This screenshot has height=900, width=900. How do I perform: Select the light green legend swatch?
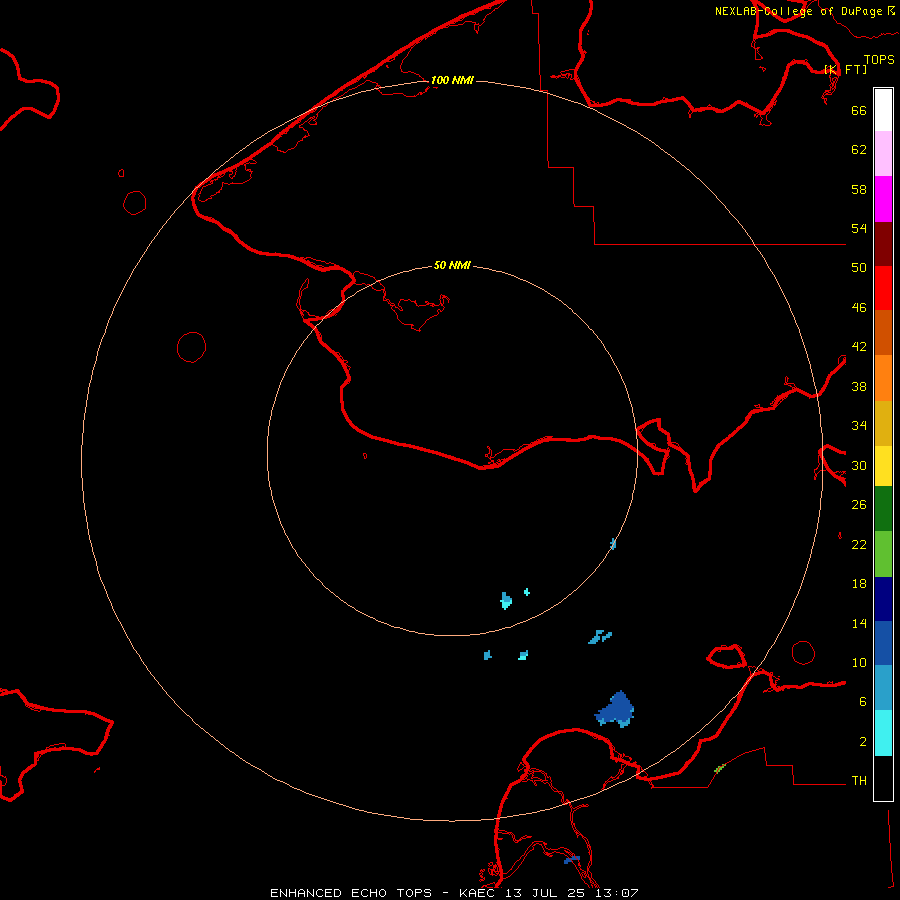click(x=883, y=554)
